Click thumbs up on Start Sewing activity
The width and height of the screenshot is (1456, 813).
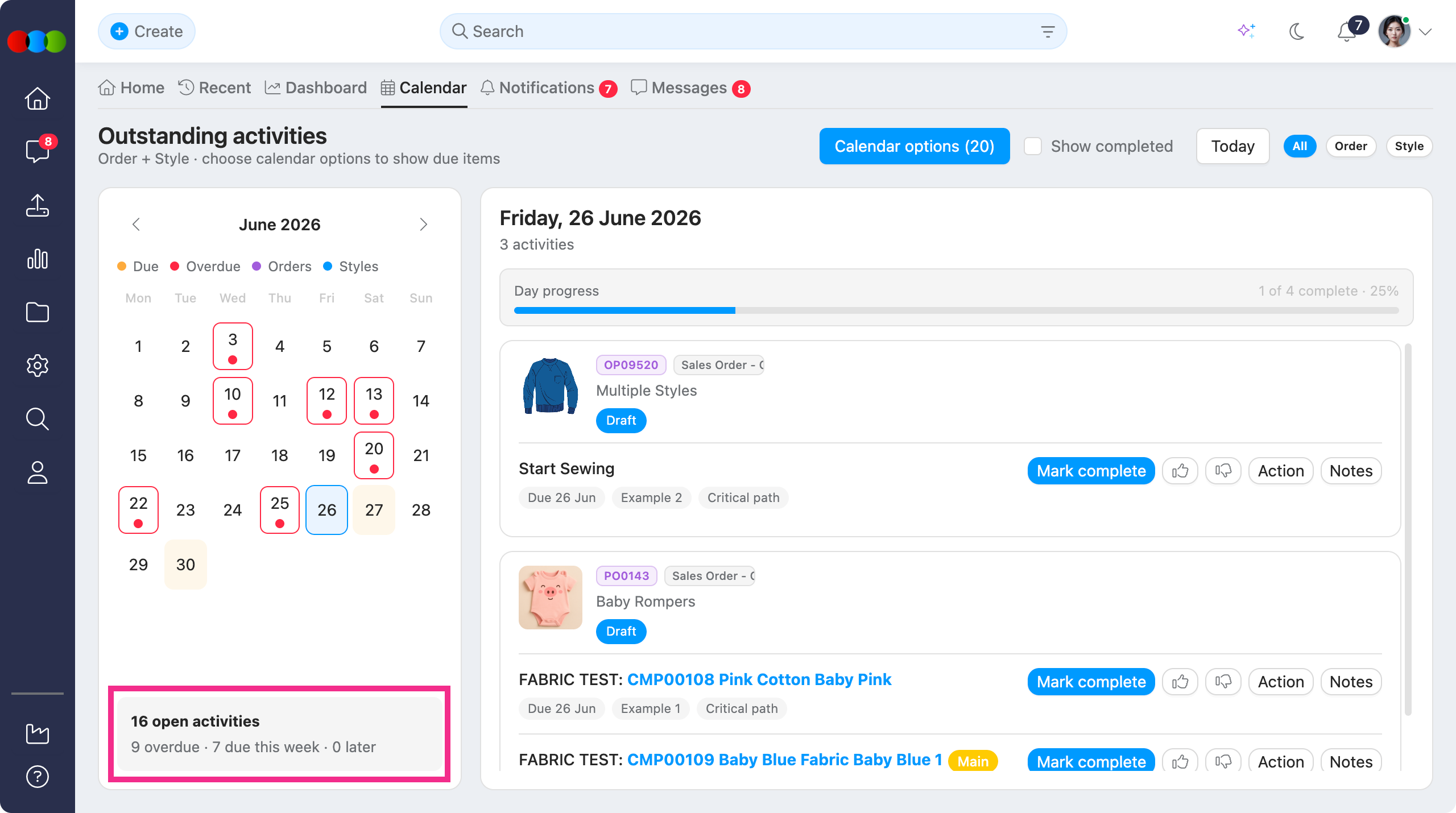click(x=1180, y=471)
